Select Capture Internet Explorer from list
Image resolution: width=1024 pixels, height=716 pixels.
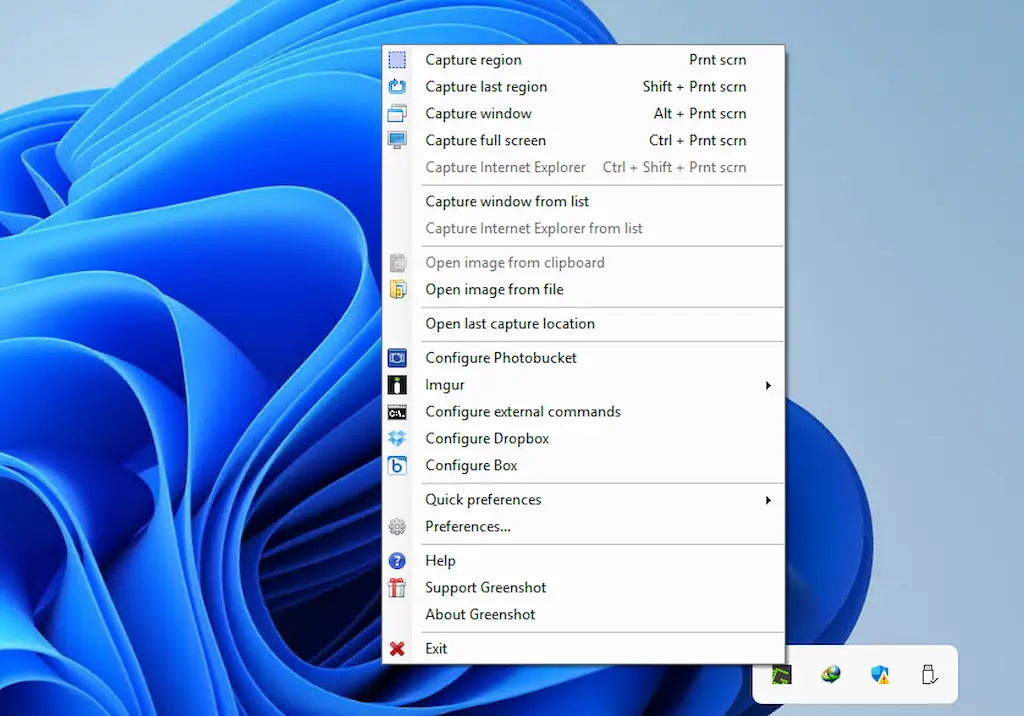pyautogui.click(x=583, y=228)
